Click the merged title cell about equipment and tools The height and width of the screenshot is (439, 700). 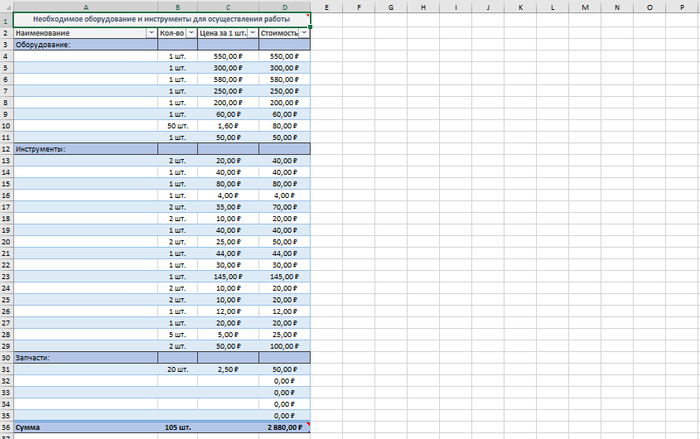pos(160,19)
